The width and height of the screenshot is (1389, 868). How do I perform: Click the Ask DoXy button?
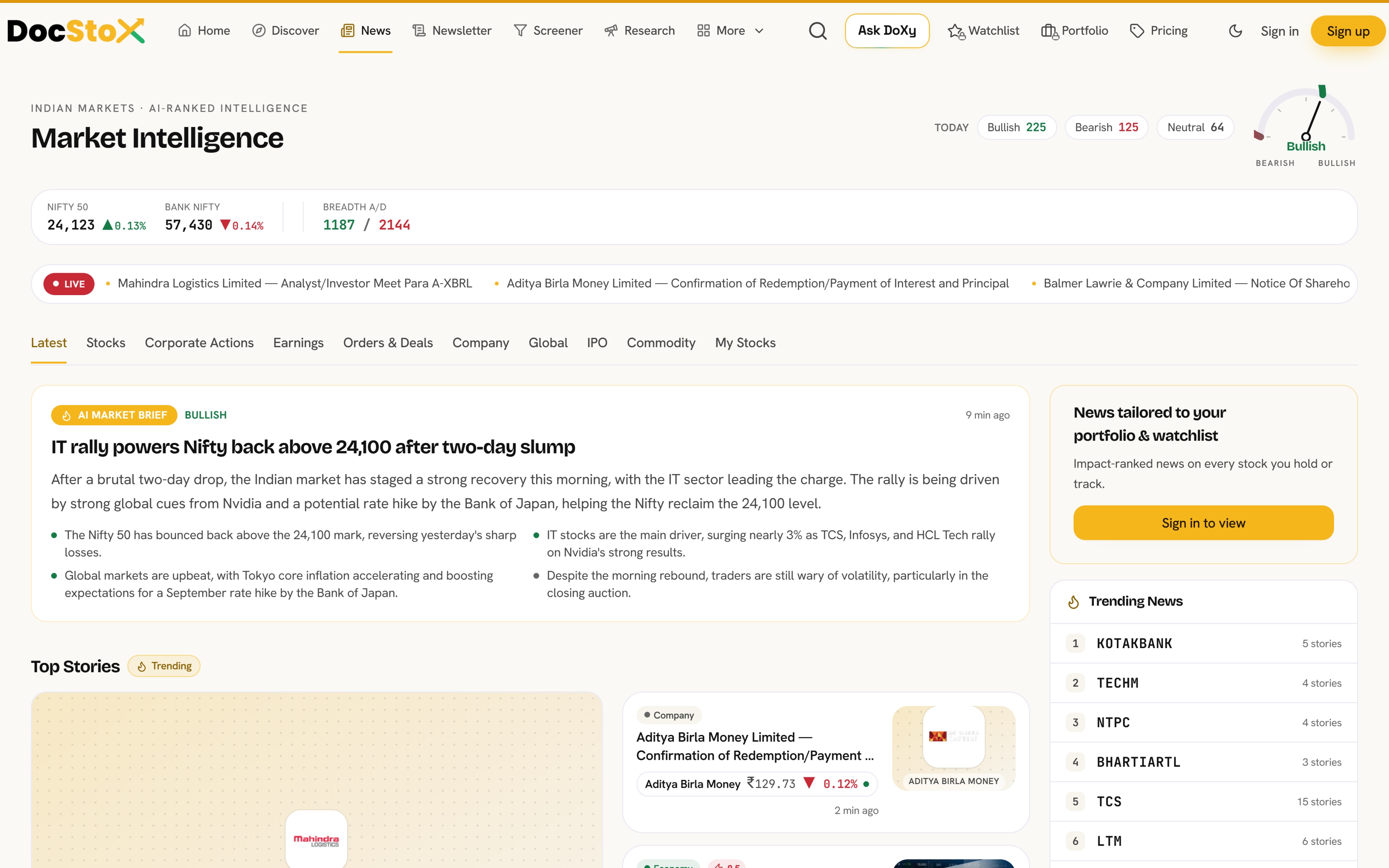[x=887, y=31]
